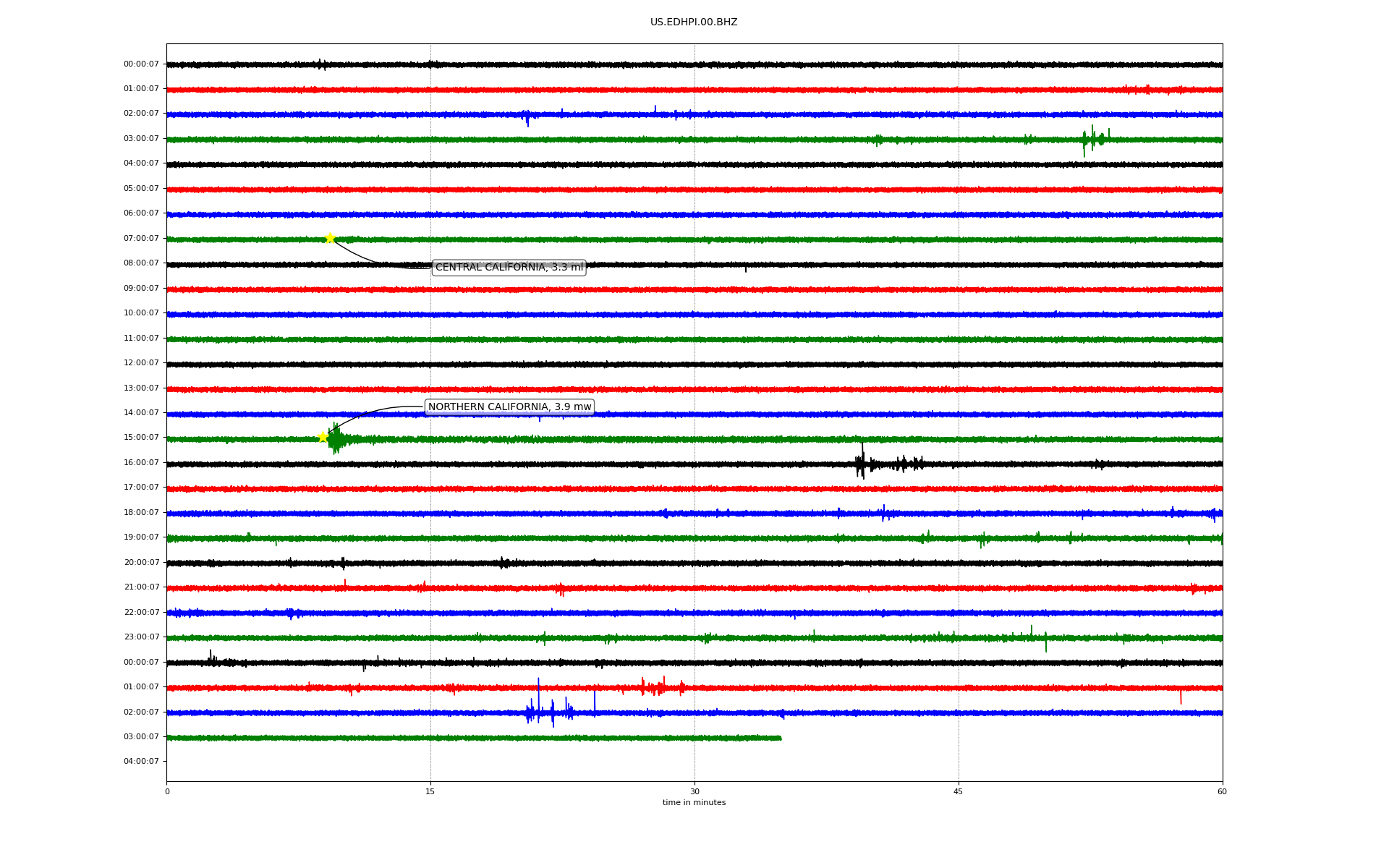1389x868 pixels.
Task: Click the yellow star on the 15:00:07 trace
Action: tap(323, 437)
